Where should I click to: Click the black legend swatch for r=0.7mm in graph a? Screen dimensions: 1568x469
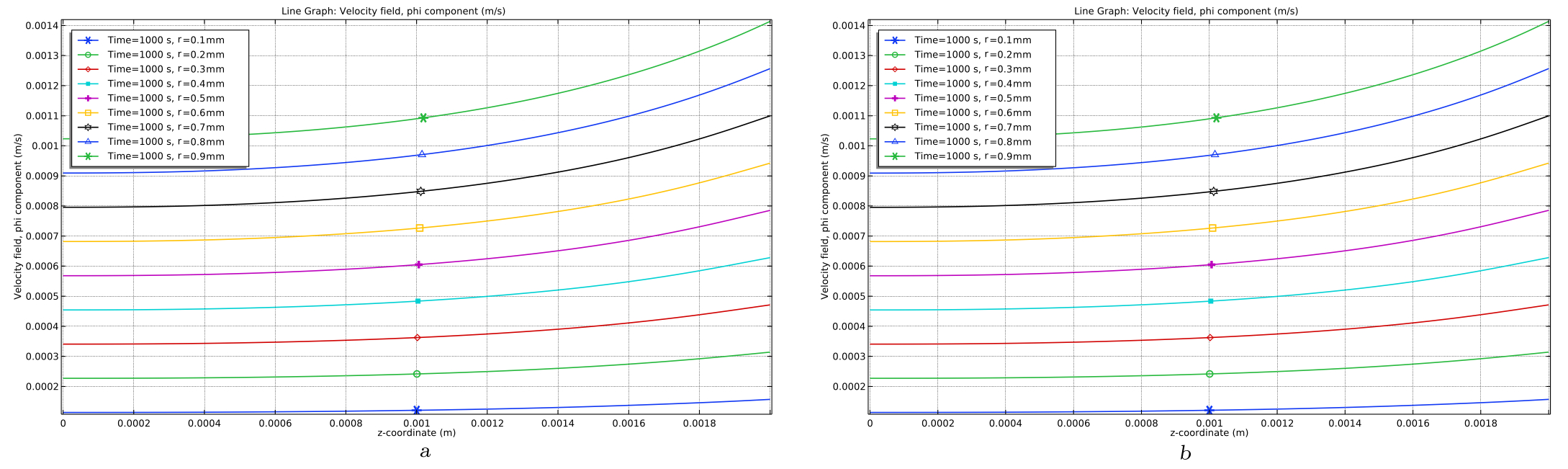(x=86, y=128)
